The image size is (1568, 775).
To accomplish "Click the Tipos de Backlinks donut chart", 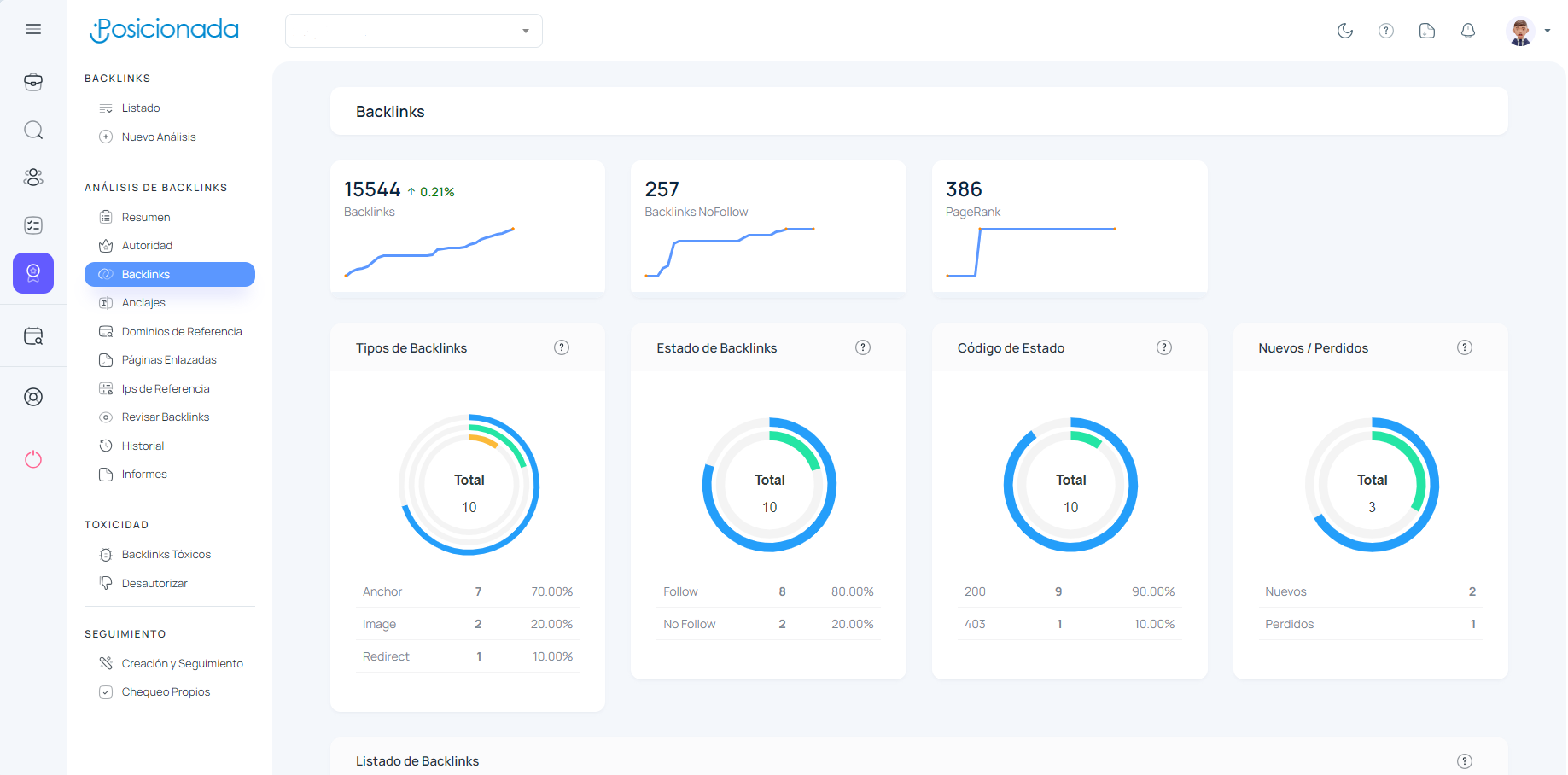I will pyautogui.click(x=469, y=485).
